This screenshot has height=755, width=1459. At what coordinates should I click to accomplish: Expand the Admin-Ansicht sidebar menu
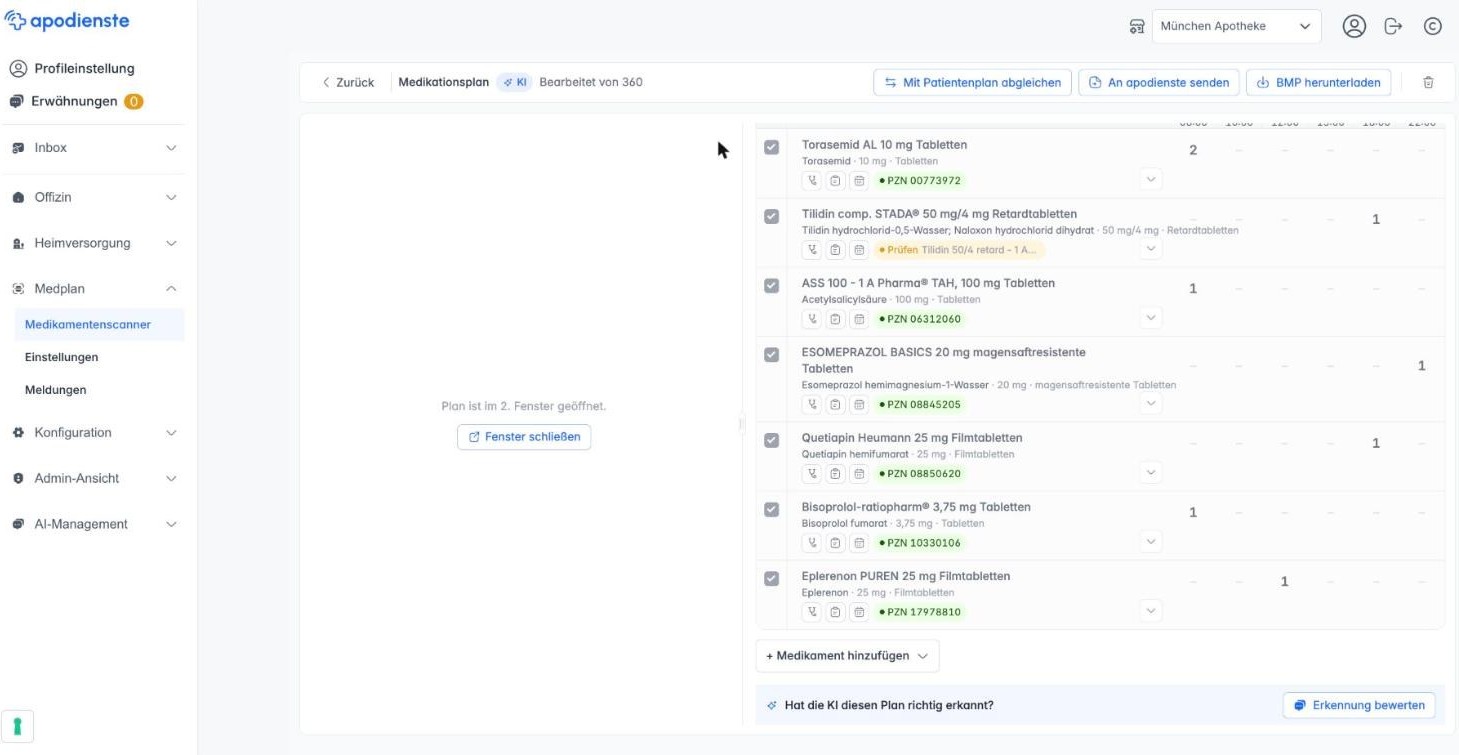pyautogui.click(x=93, y=478)
